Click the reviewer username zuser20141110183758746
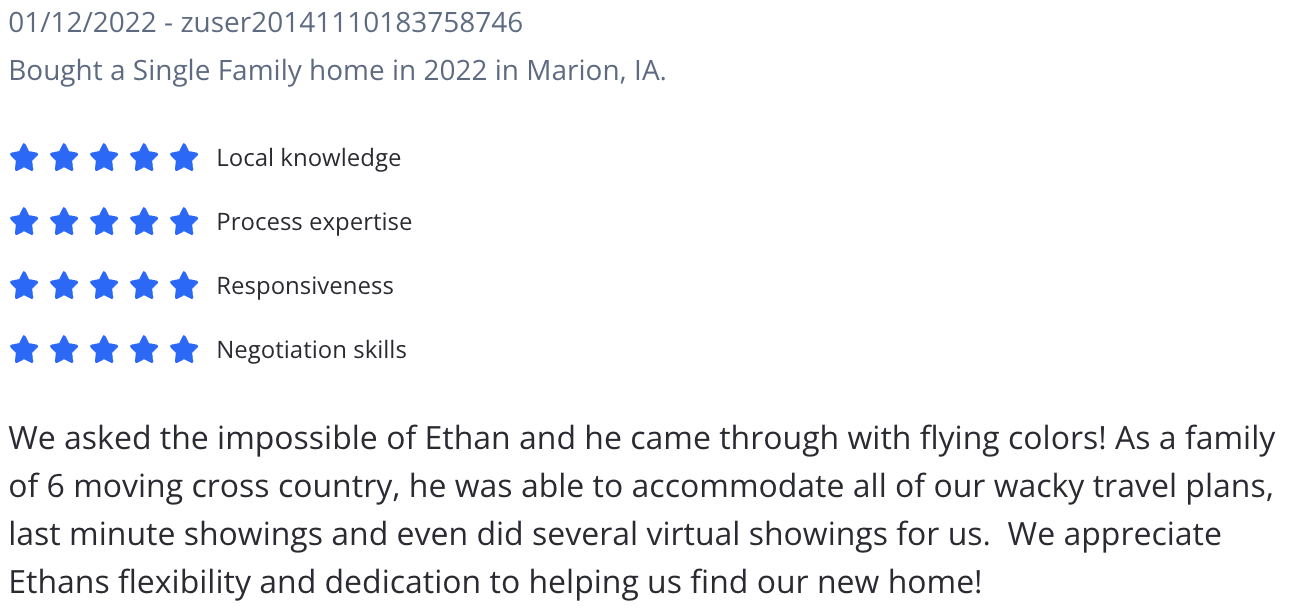Screen dimensions: 1308x610 tap(351, 22)
